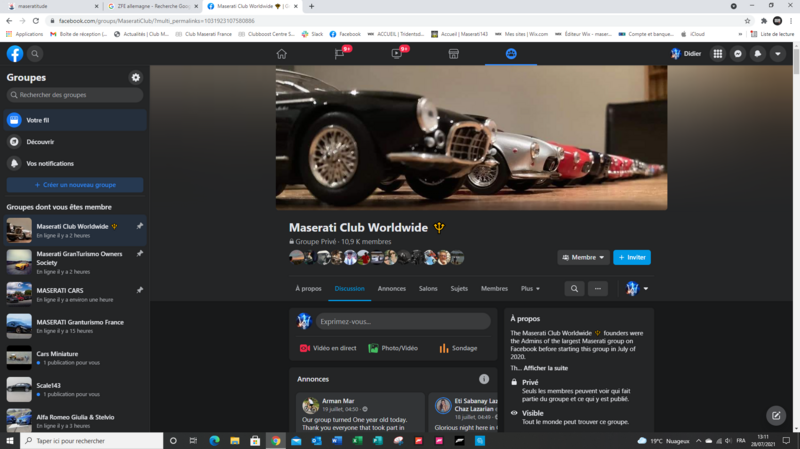Viewport: 800px width, 449px height.
Task: Open Découvrir in the sidebar
Action: 75,142
